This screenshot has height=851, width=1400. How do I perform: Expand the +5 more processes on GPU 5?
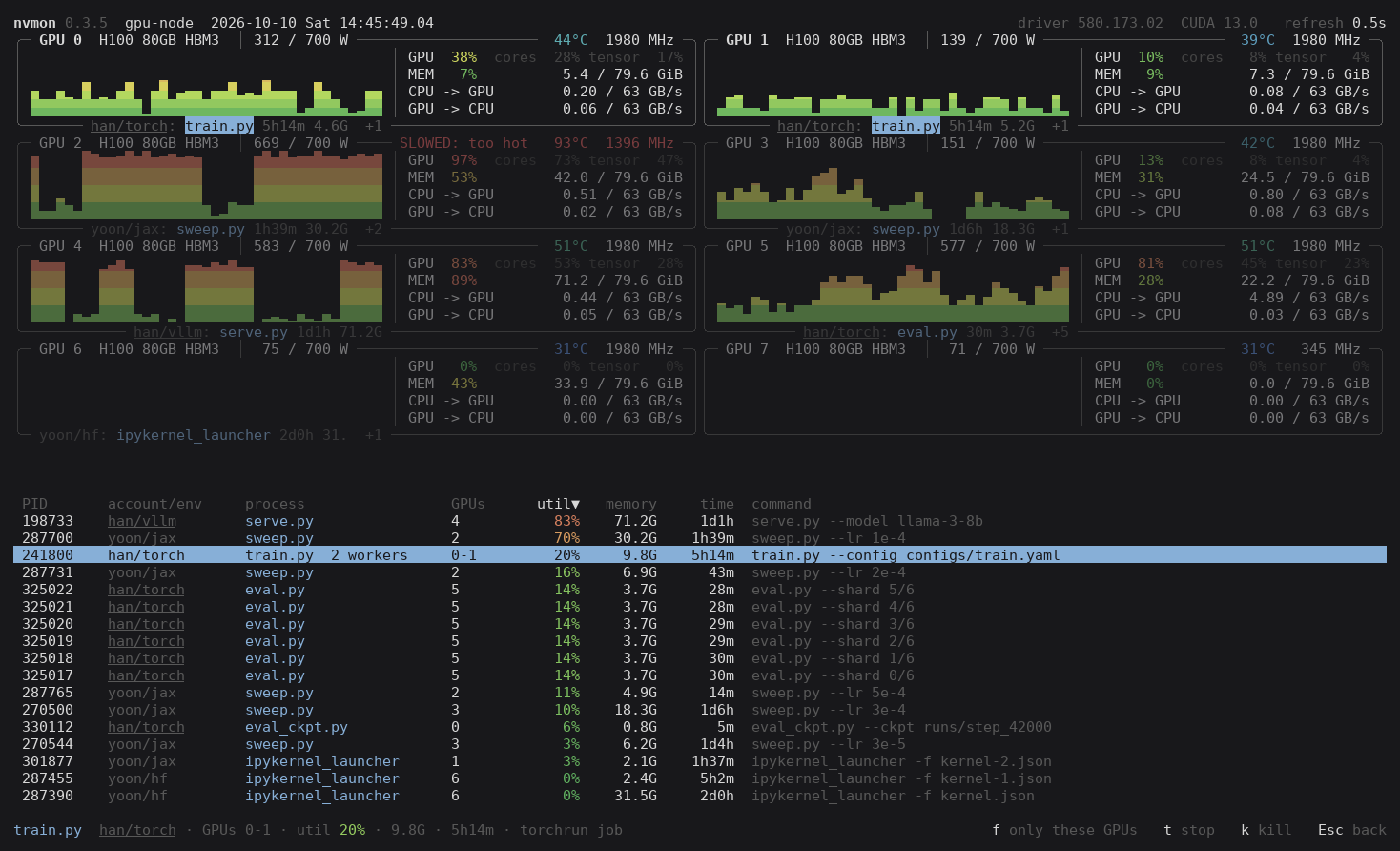[1060, 332]
